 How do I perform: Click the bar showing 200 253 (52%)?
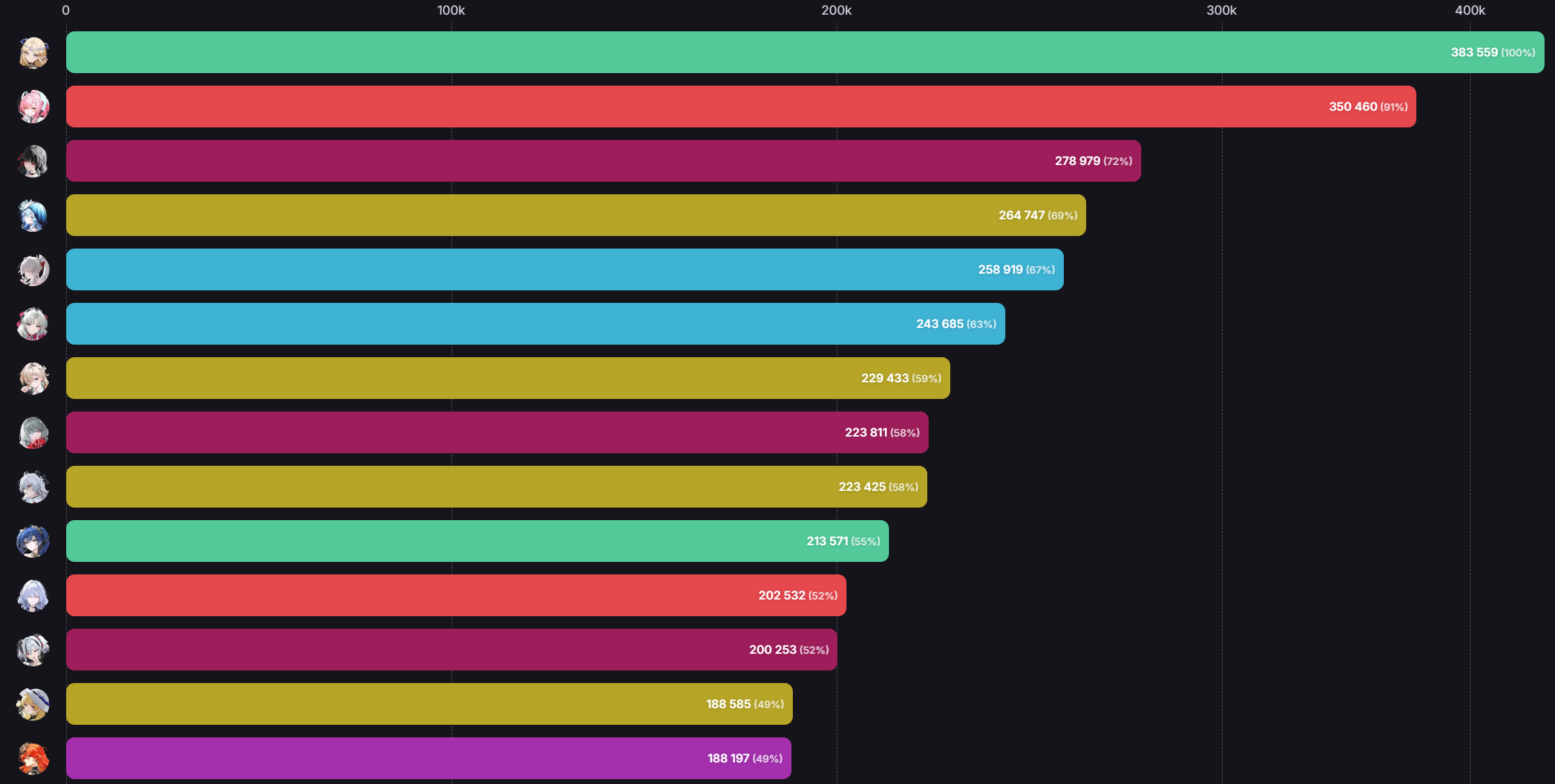coord(451,650)
